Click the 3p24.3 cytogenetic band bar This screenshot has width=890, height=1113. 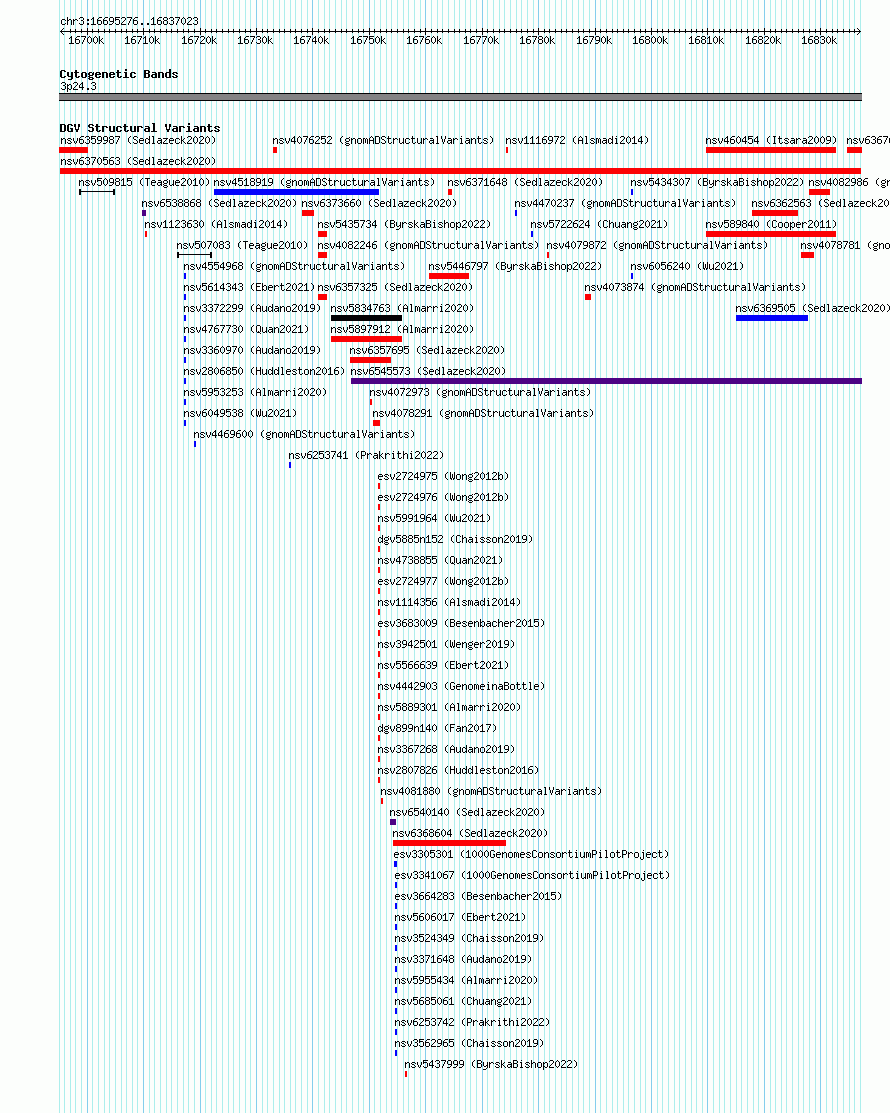tap(461, 97)
